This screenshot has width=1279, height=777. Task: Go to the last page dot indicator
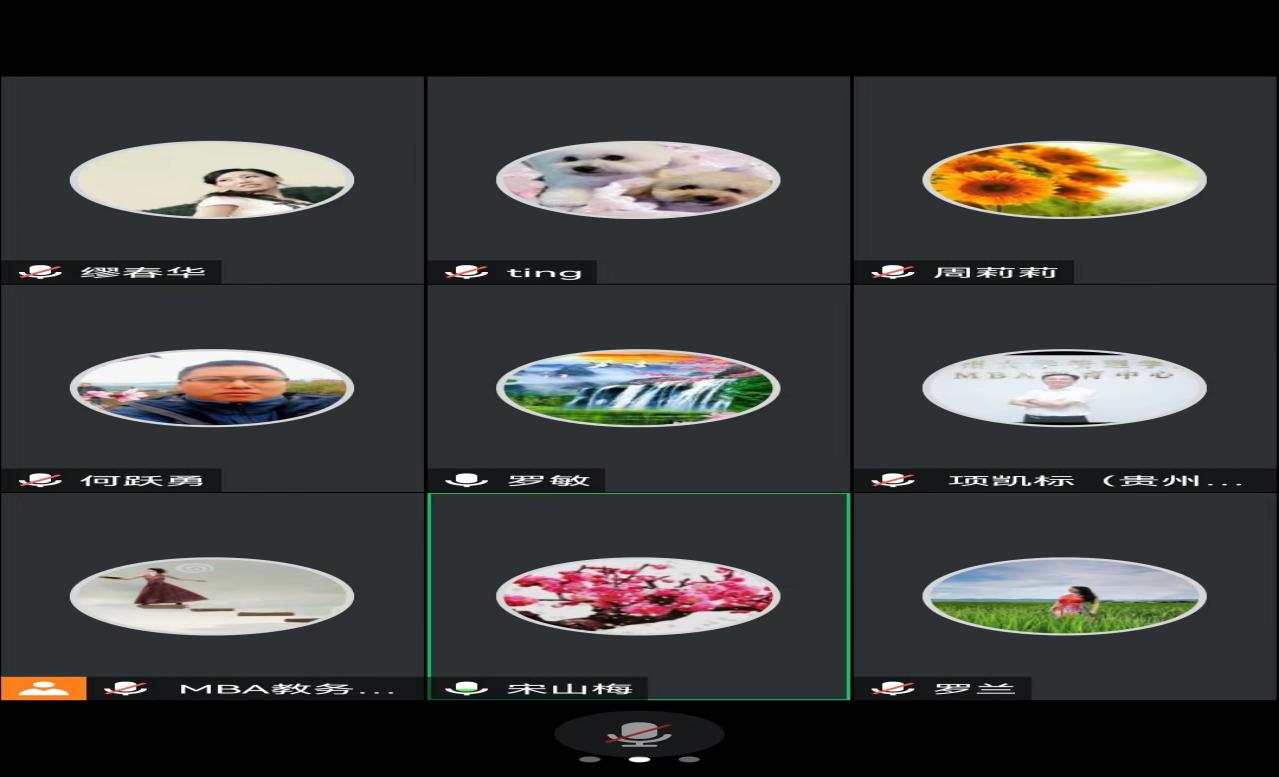pyautogui.click(x=689, y=759)
